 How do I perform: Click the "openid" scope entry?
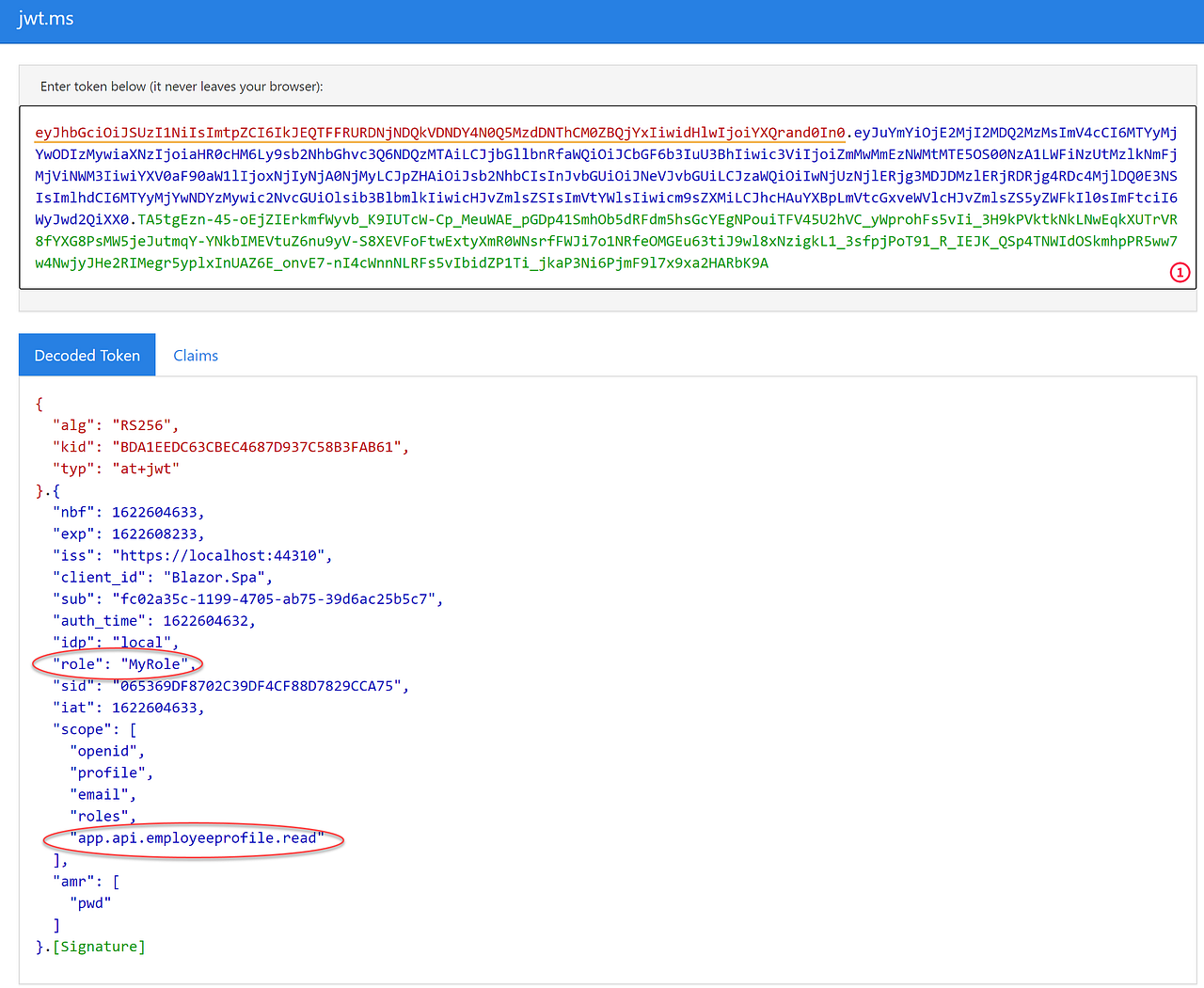(x=107, y=751)
